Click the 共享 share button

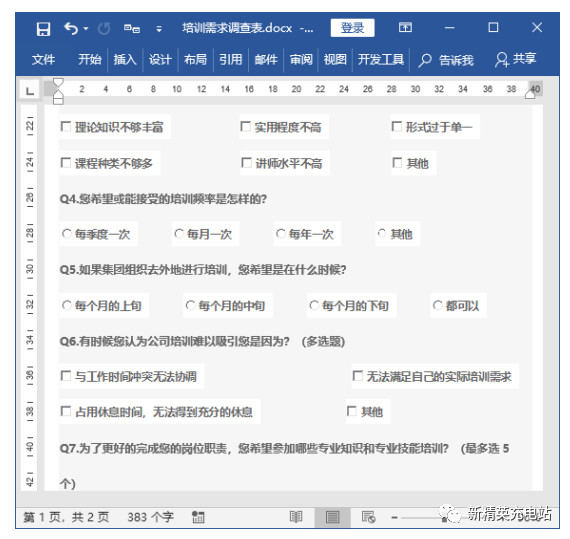point(515,59)
